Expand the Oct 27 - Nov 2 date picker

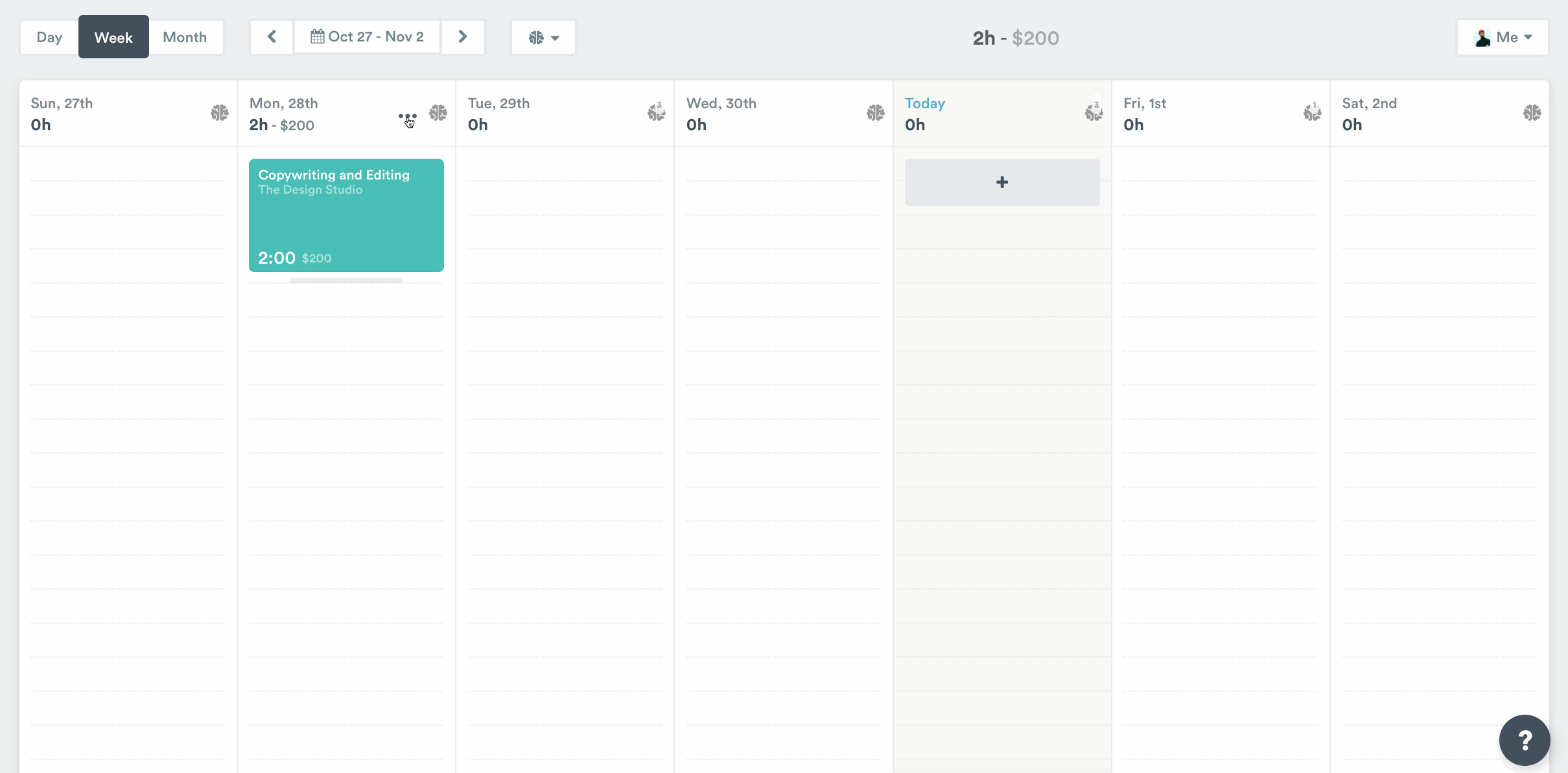pos(367,36)
